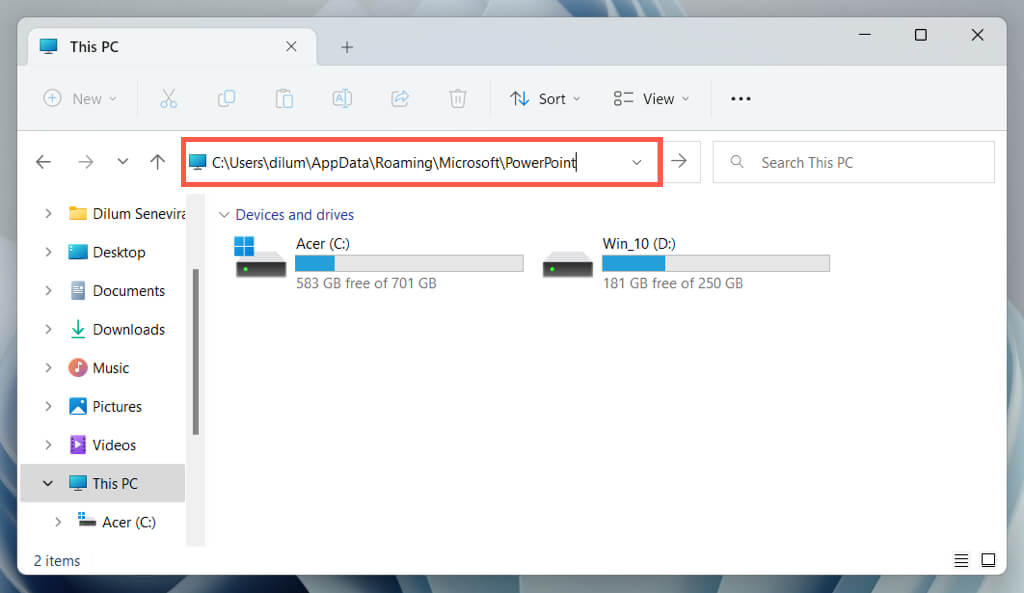Open the Sort menu

[x=545, y=99]
